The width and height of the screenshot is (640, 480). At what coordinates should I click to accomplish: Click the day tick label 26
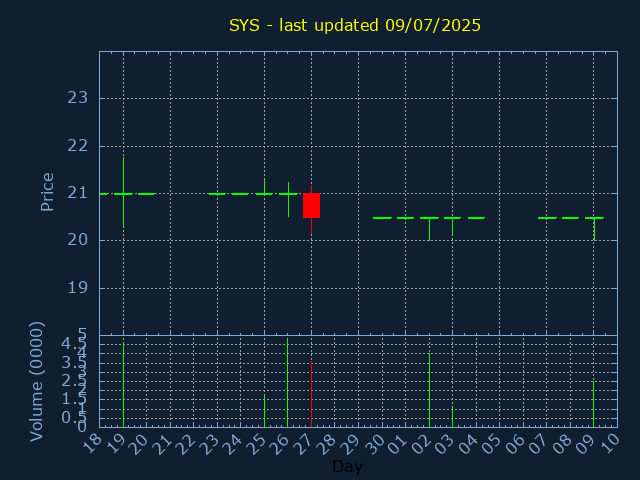tap(282, 443)
